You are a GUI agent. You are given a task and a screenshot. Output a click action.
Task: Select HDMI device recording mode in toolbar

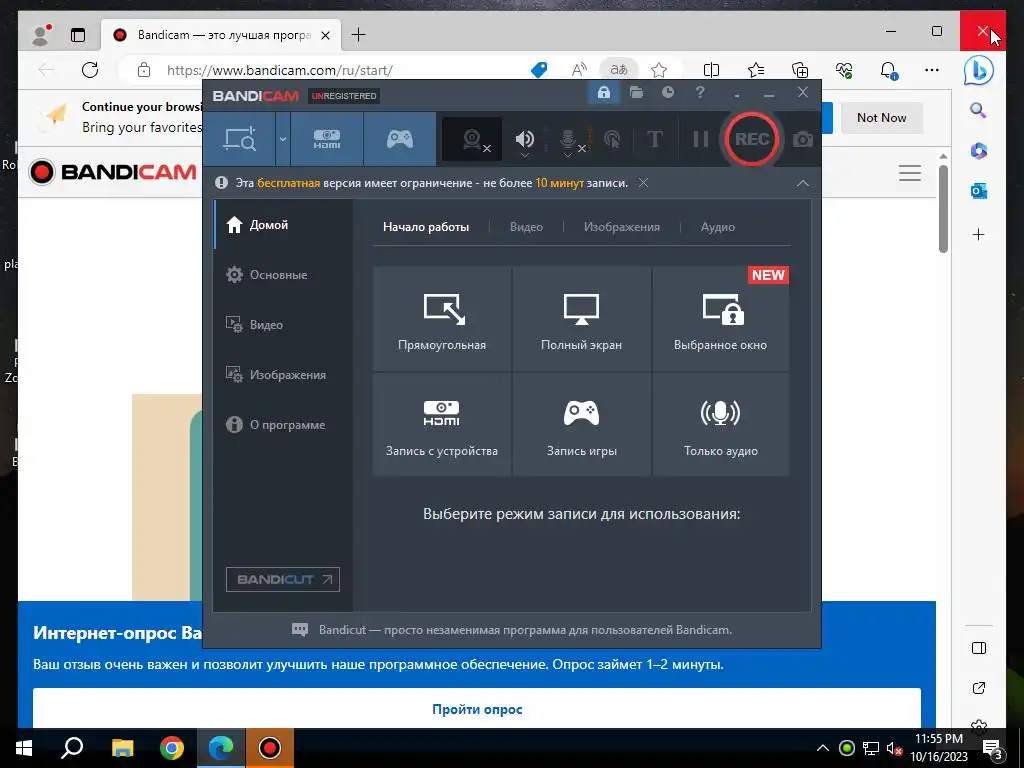click(327, 139)
